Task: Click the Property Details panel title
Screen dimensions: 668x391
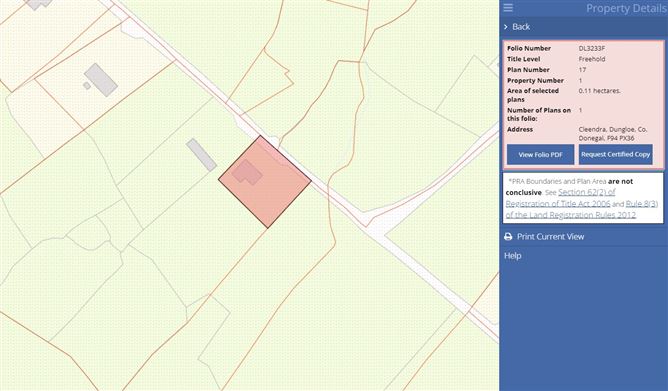Action: click(626, 8)
